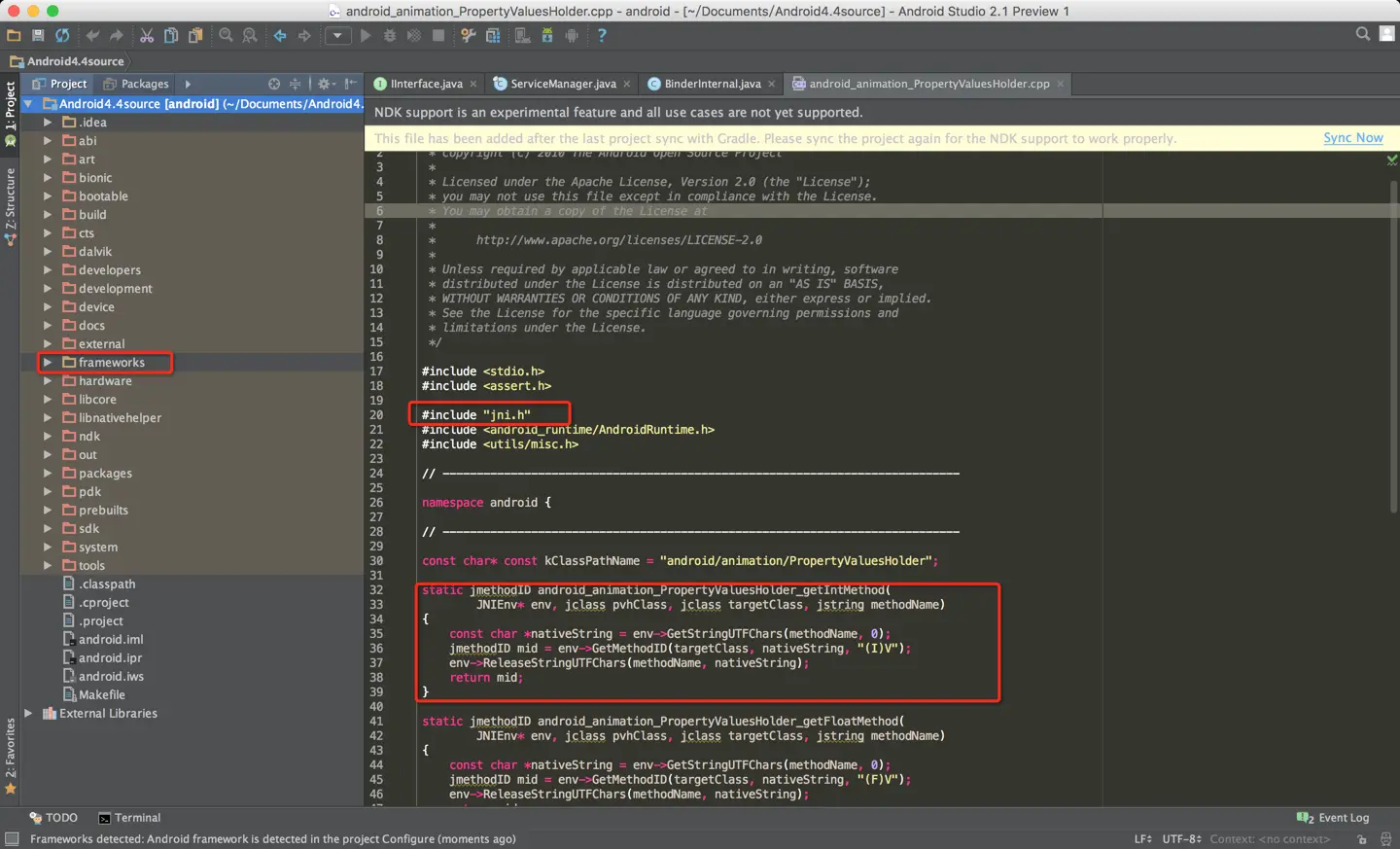
Task: Open Find with magnifier icon
Action: tap(226, 35)
